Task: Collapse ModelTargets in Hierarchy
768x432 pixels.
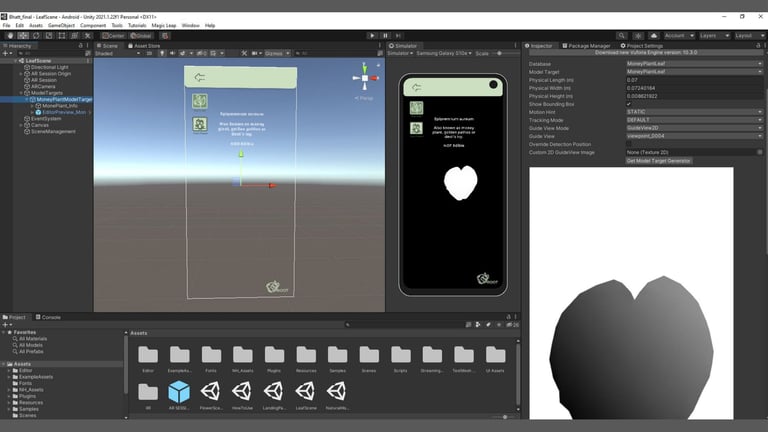Action: click(x=21, y=93)
